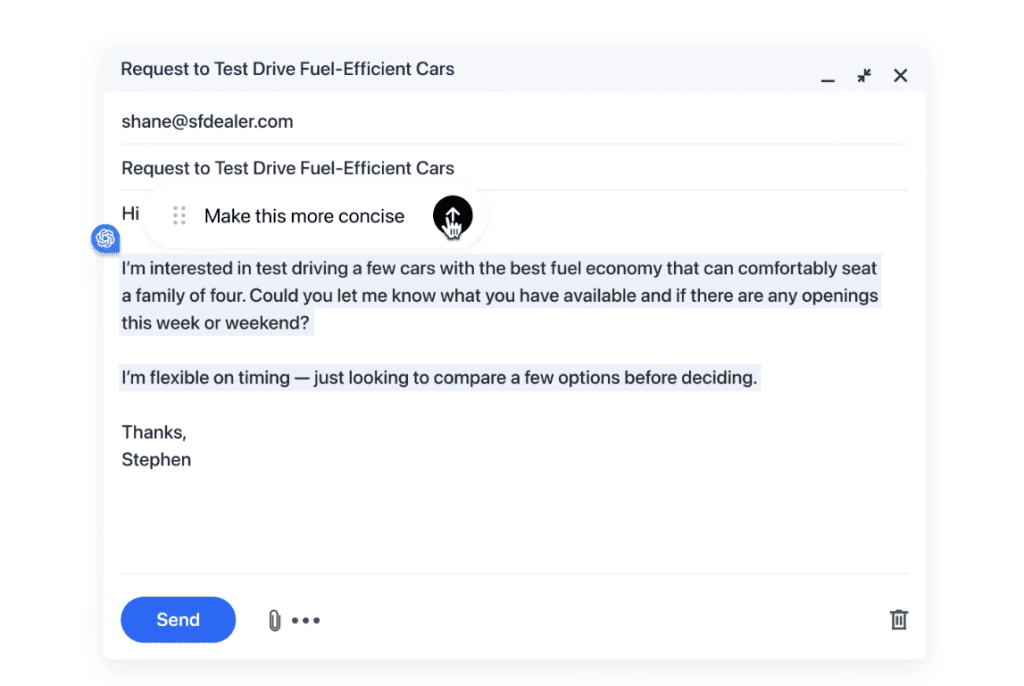Click the paragraph starting 'I'm interested in test driving'
The width and height of the screenshot is (1024, 686).
click(x=499, y=296)
